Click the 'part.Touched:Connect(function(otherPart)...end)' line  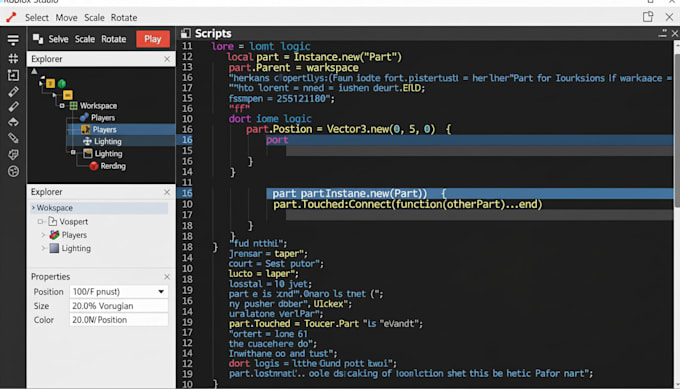coord(408,204)
